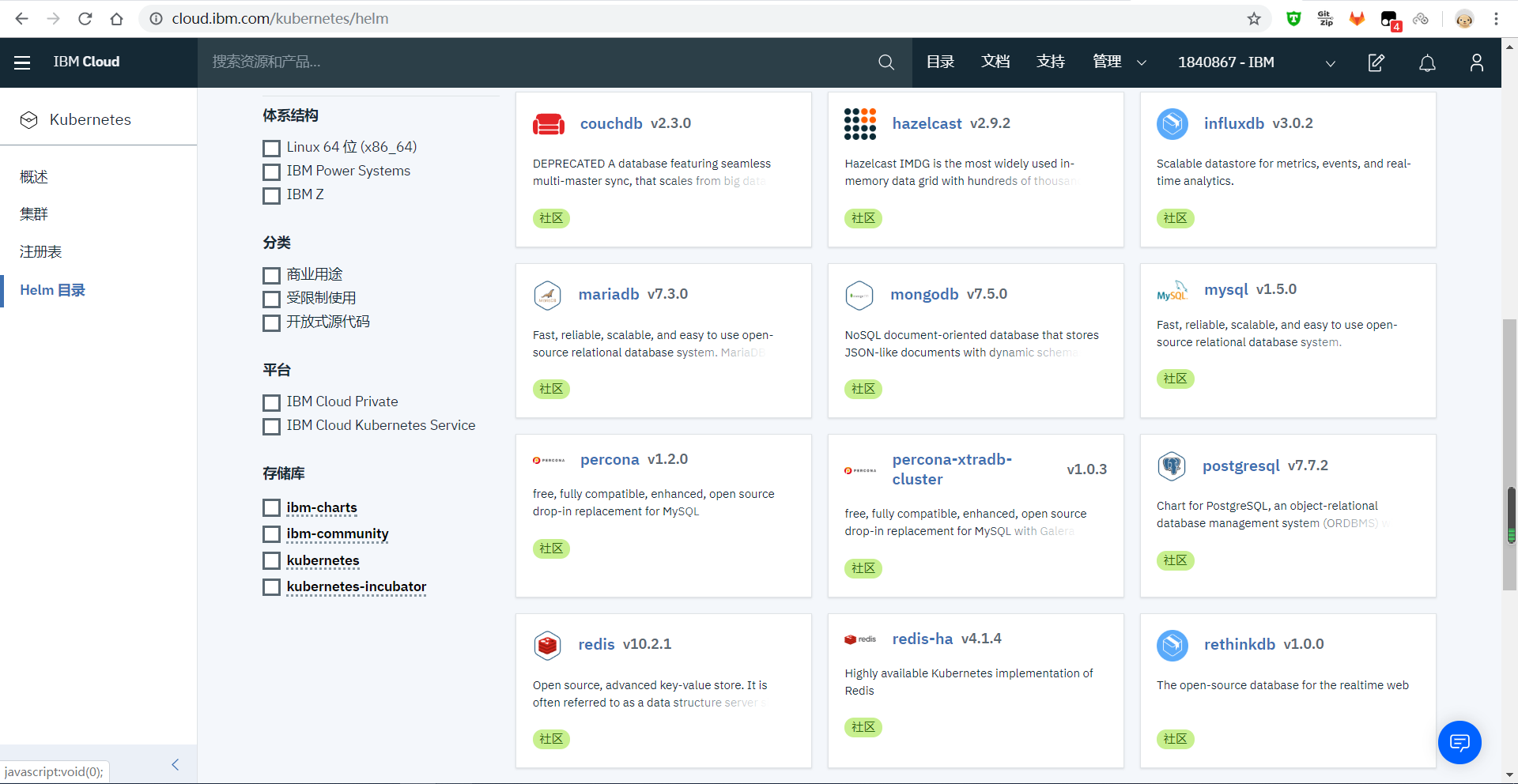Expand the 1840867 - IBM account selector
The height and width of the screenshot is (784, 1518).
tap(1256, 62)
